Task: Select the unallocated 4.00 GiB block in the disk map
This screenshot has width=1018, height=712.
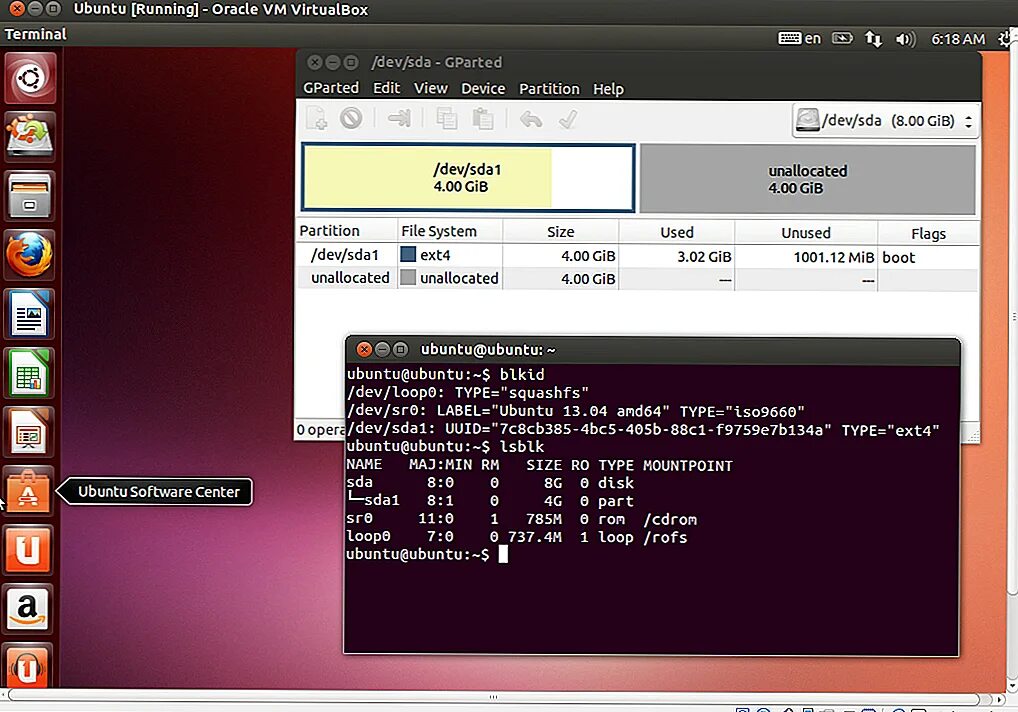Action: 808,179
